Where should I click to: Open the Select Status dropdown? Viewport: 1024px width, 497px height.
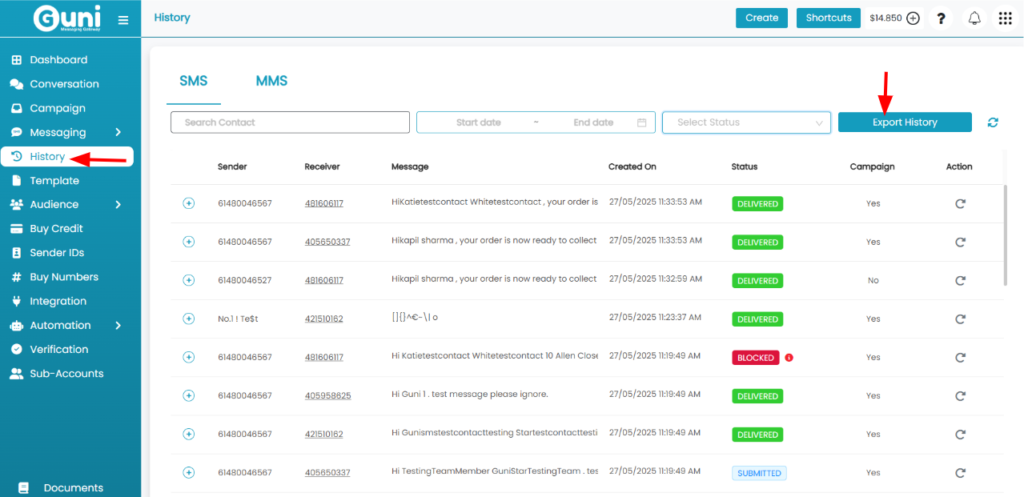point(746,122)
